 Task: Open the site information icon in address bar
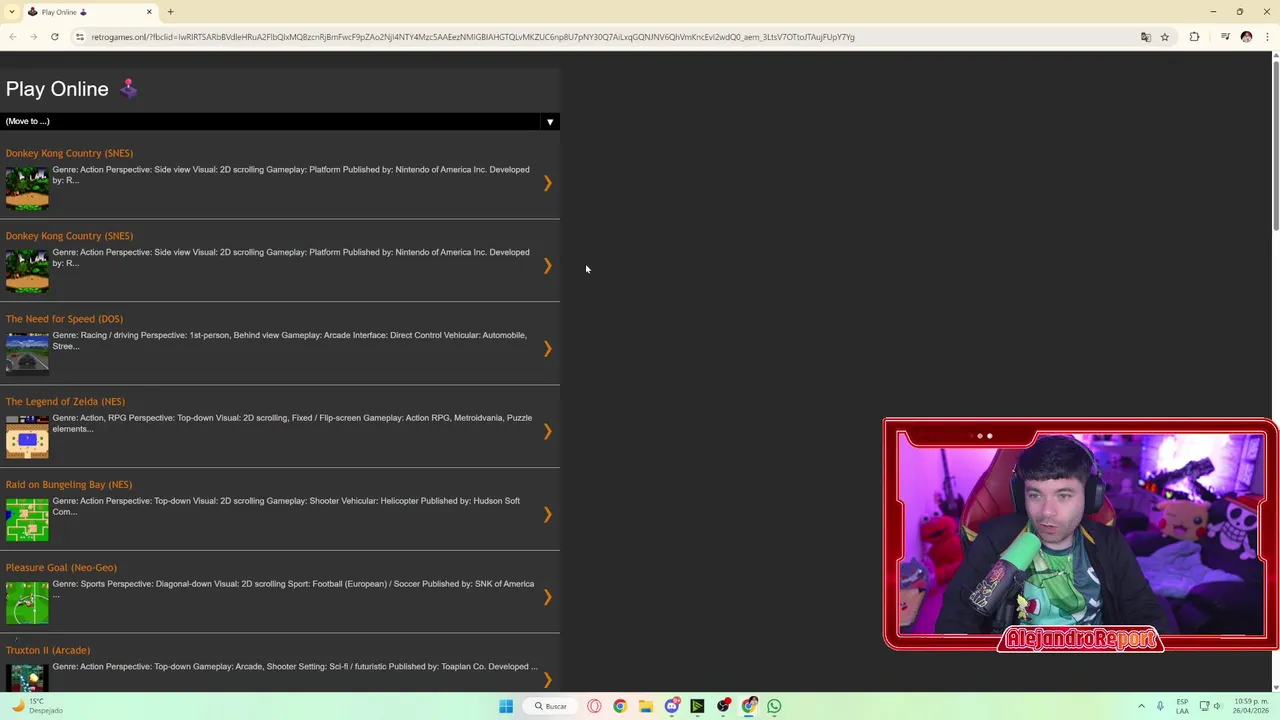click(x=80, y=37)
